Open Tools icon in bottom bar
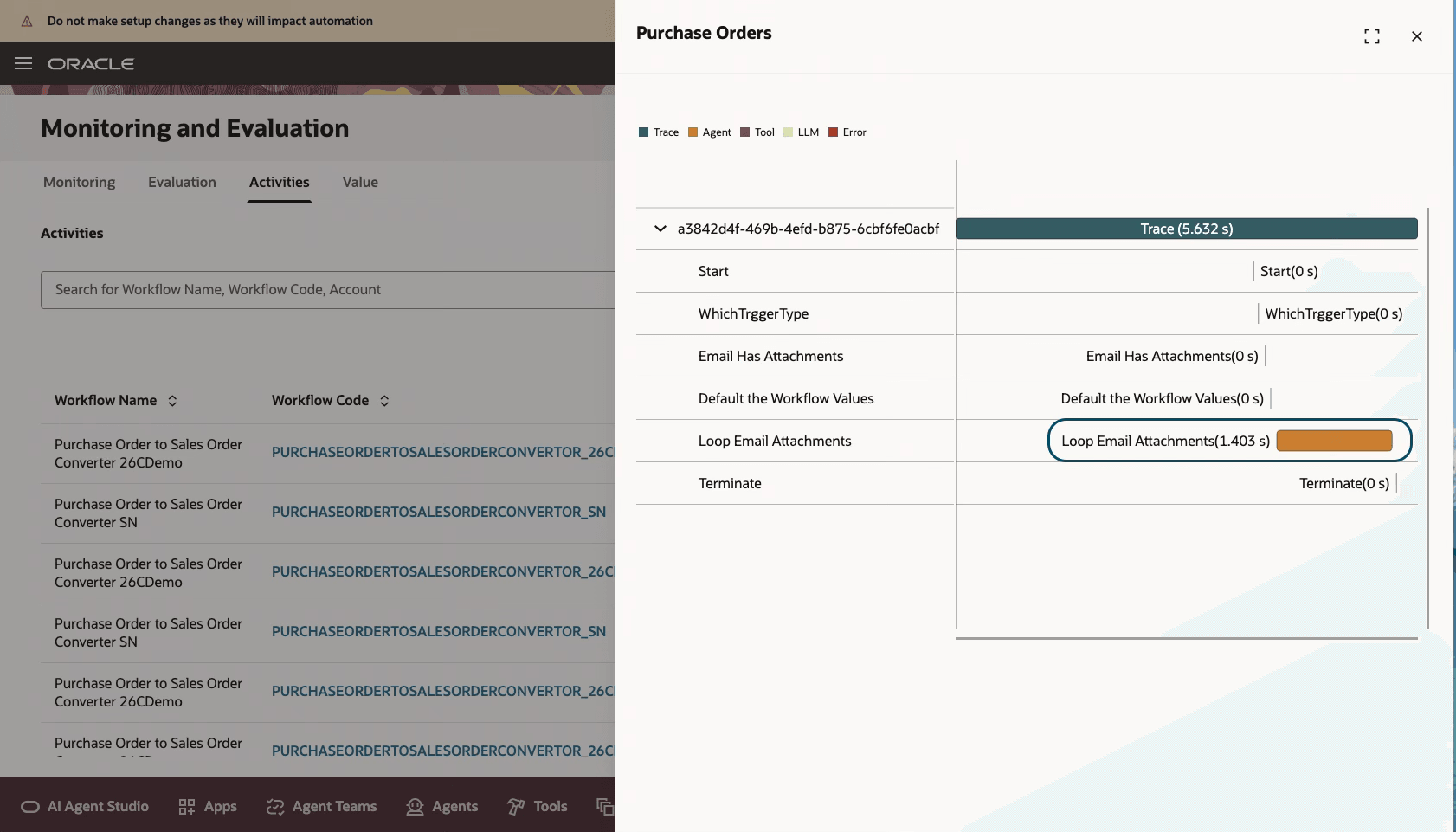Viewport: 1456px width, 832px height. click(x=516, y=807)
